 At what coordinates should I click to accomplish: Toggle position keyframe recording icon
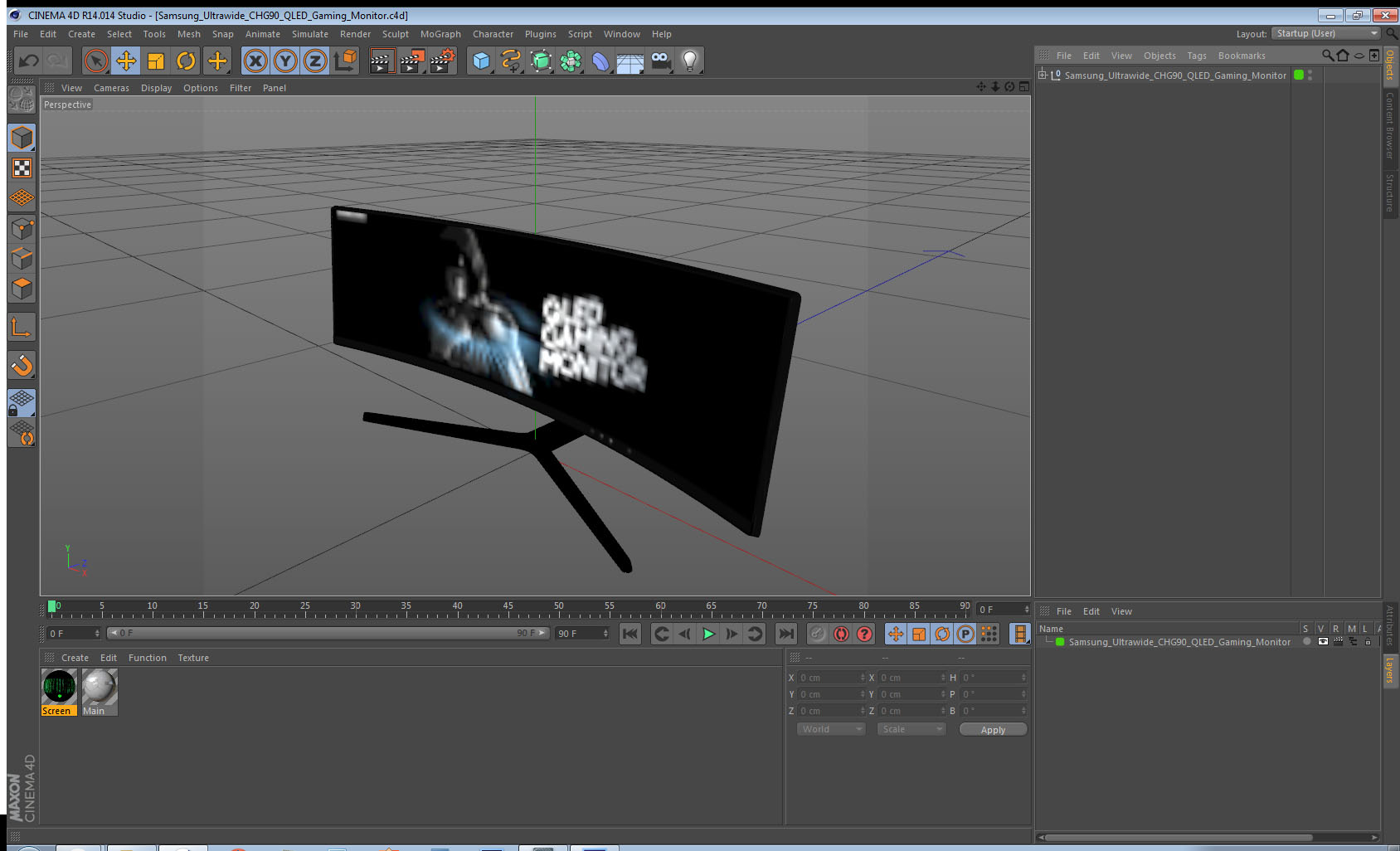coord(896,634)
